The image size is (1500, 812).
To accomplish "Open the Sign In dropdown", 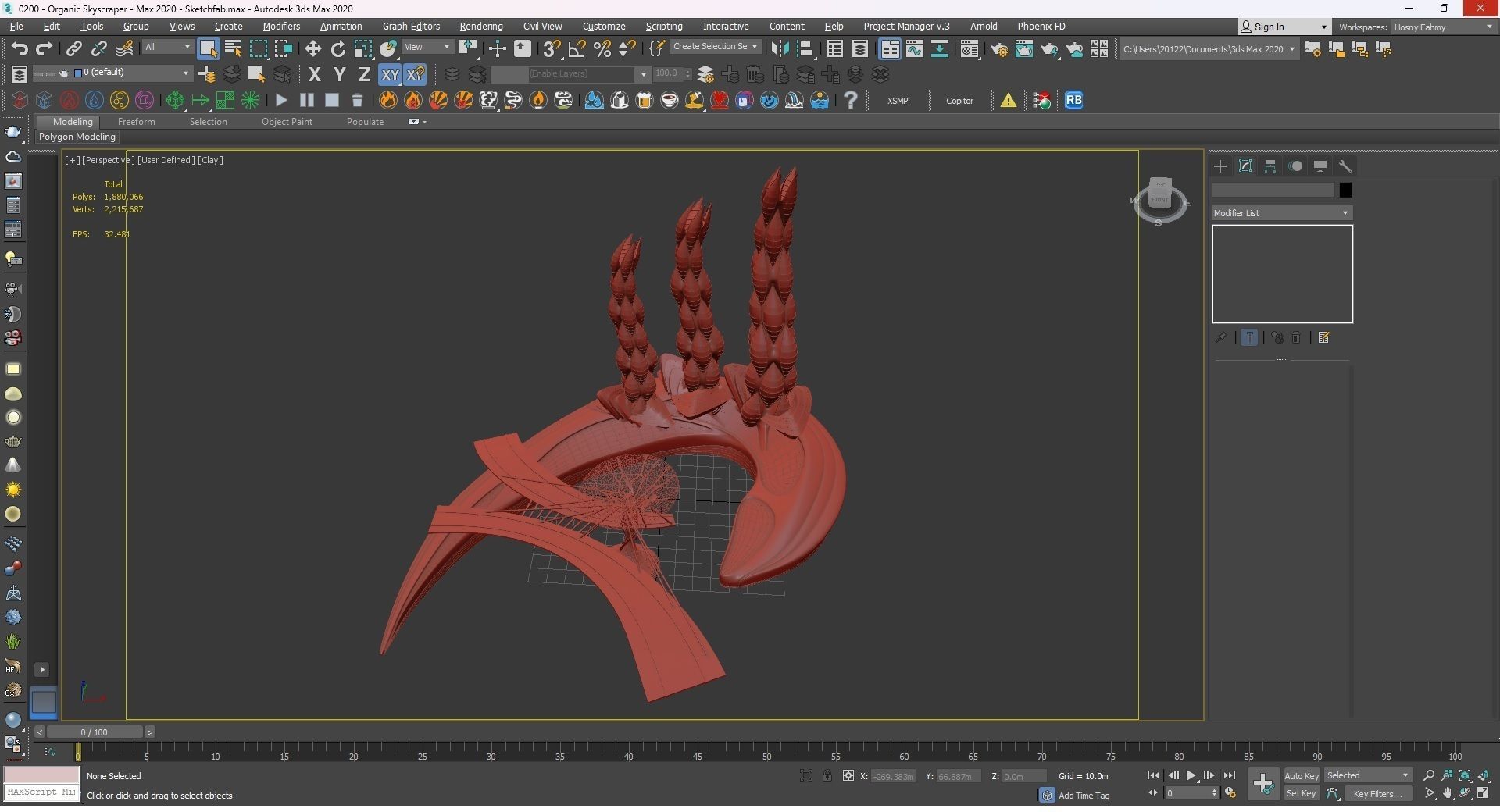I will coord(1284,27).
